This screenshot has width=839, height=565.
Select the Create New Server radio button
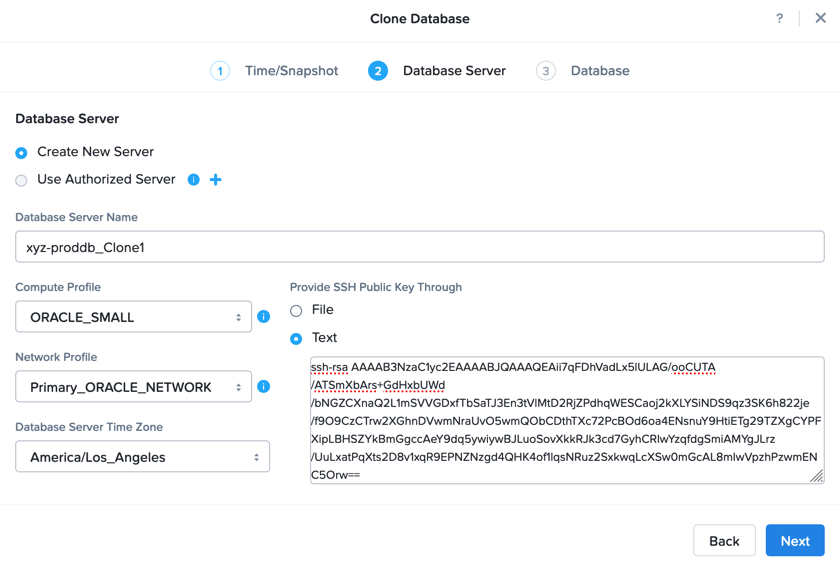[21, 153]
